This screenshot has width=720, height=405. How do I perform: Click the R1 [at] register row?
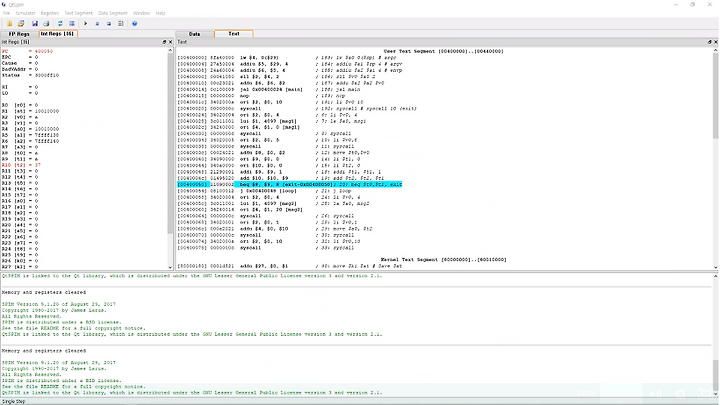click(30, 111)
